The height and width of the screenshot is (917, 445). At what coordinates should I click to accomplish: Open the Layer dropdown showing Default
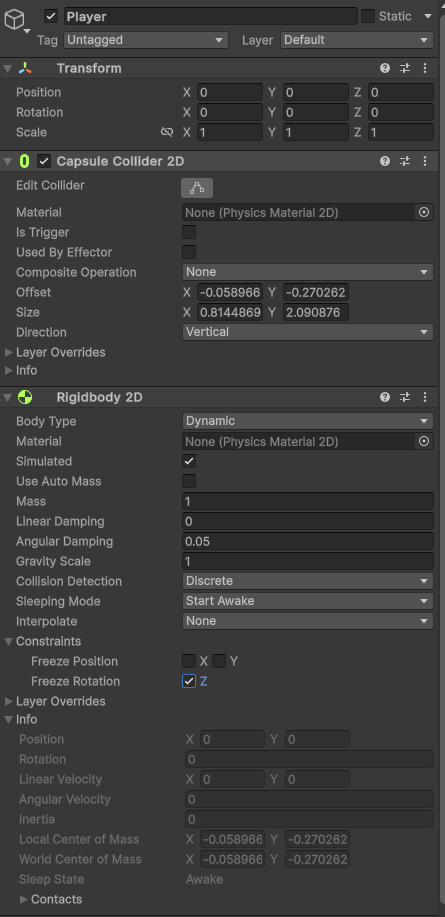coord(357,40)
